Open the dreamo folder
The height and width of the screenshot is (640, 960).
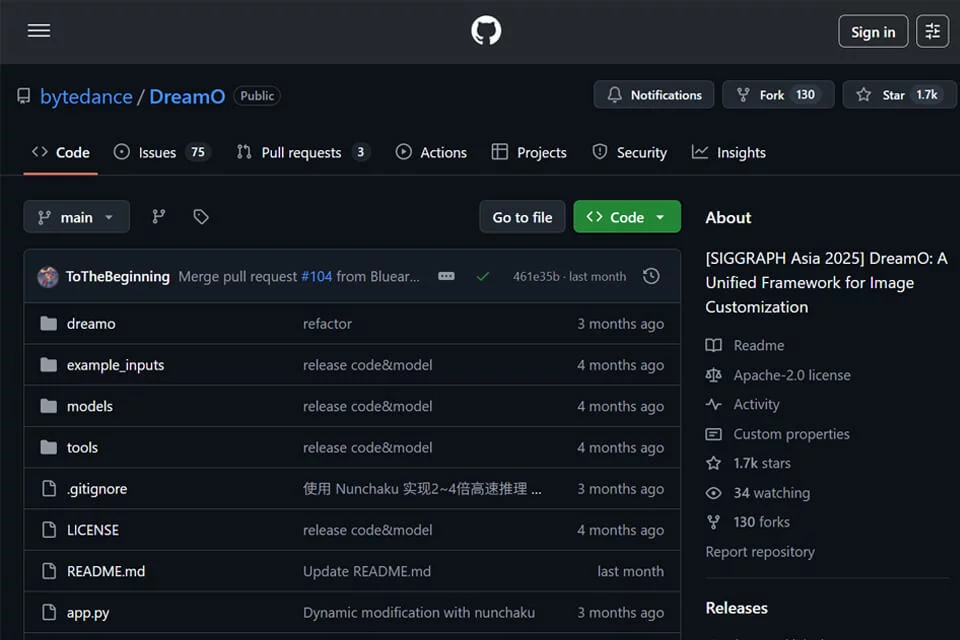91,323
